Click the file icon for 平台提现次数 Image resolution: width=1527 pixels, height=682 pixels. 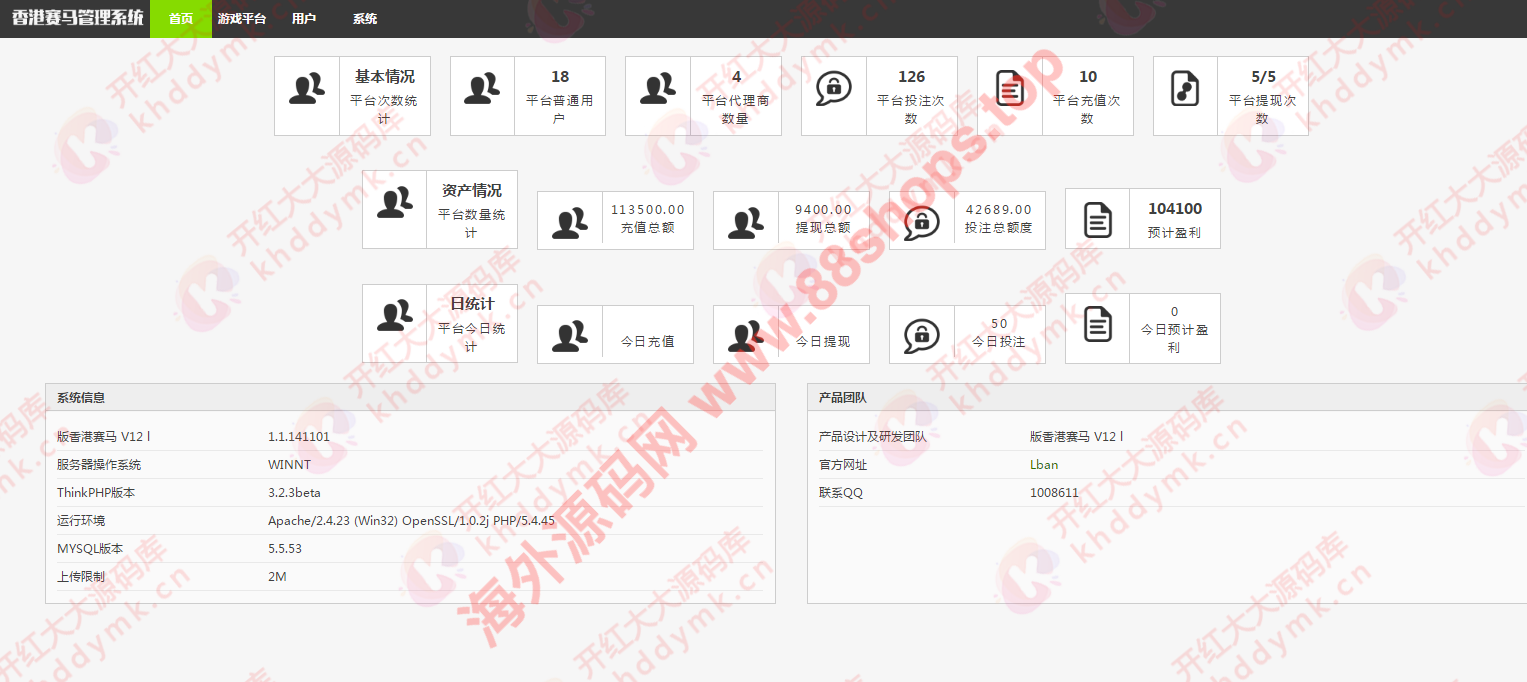[x=1185, y=89]
